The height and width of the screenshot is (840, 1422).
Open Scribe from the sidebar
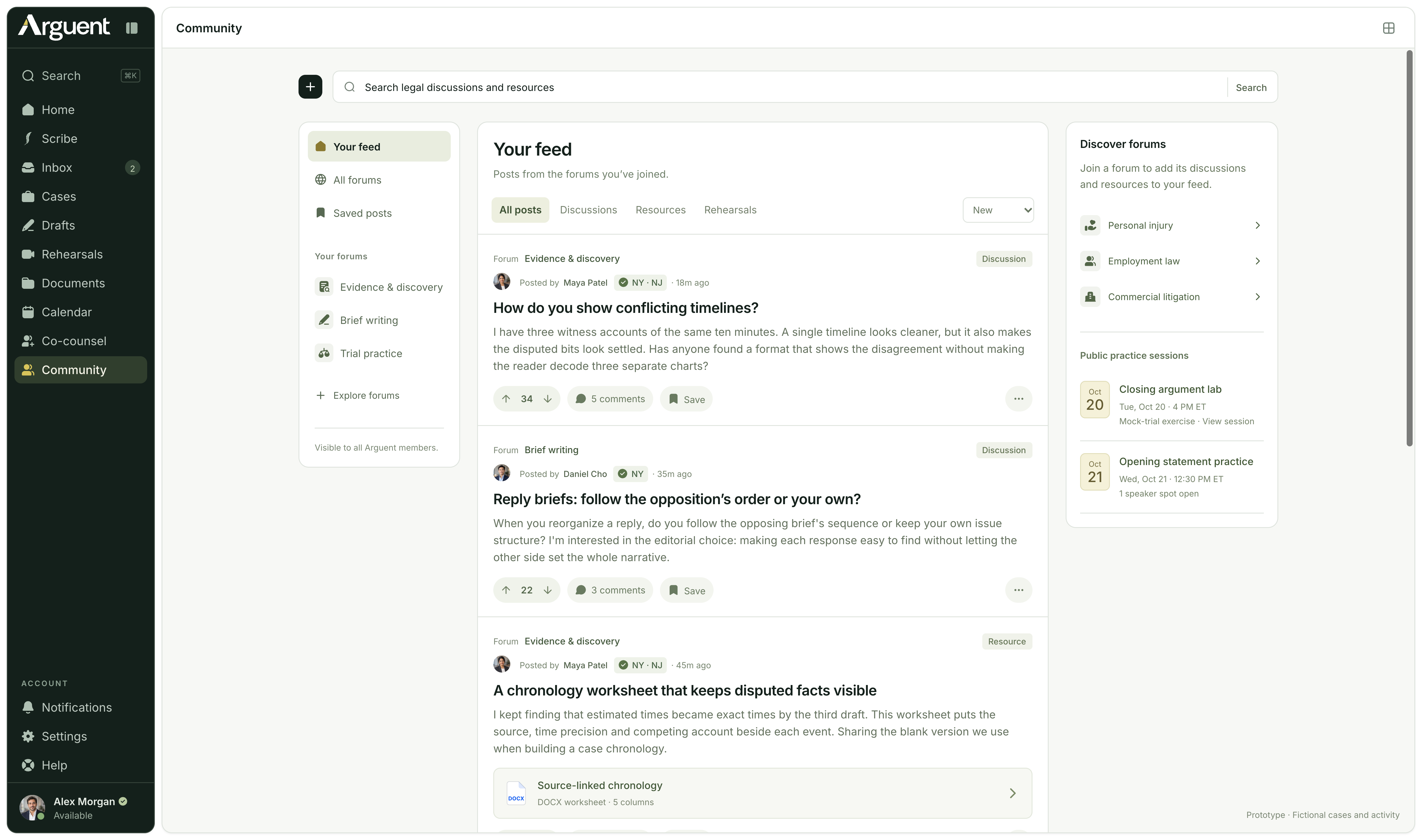click(x=81, y=139)
